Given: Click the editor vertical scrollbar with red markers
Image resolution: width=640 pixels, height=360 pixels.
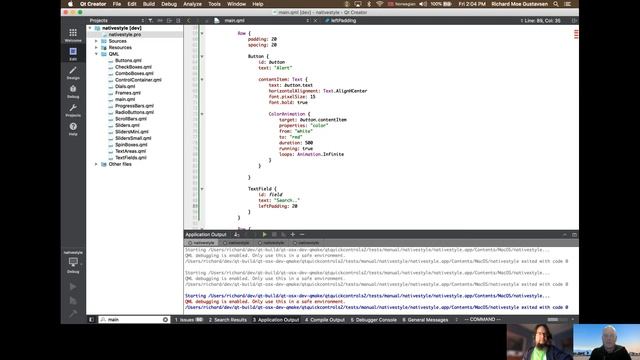Looking at the screenshot, I should [x=576, y=127].
